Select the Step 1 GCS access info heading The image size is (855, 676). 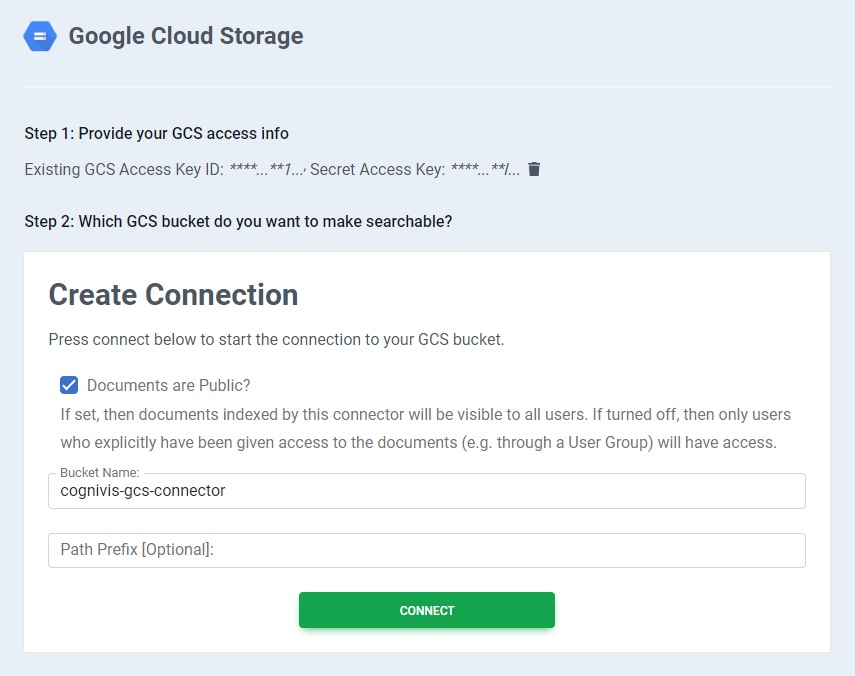point(156,133)
